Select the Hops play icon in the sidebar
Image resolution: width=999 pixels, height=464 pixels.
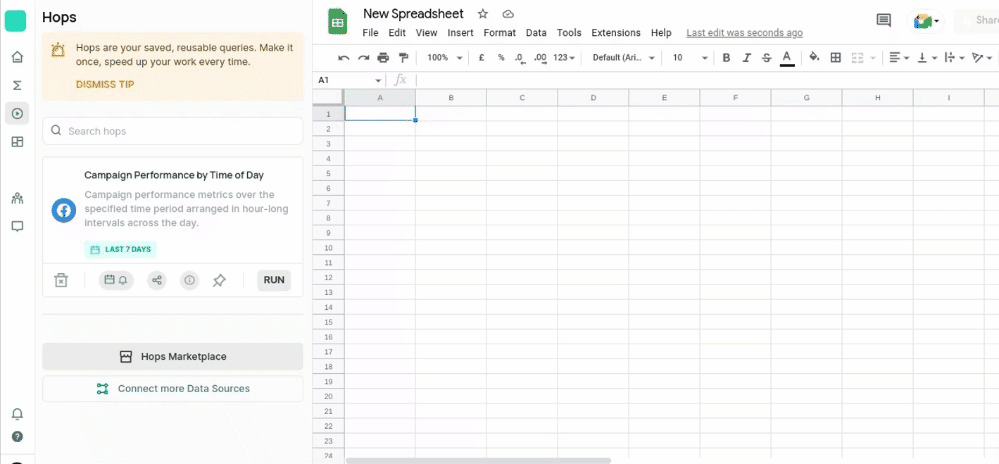click(x=17, y=113)
